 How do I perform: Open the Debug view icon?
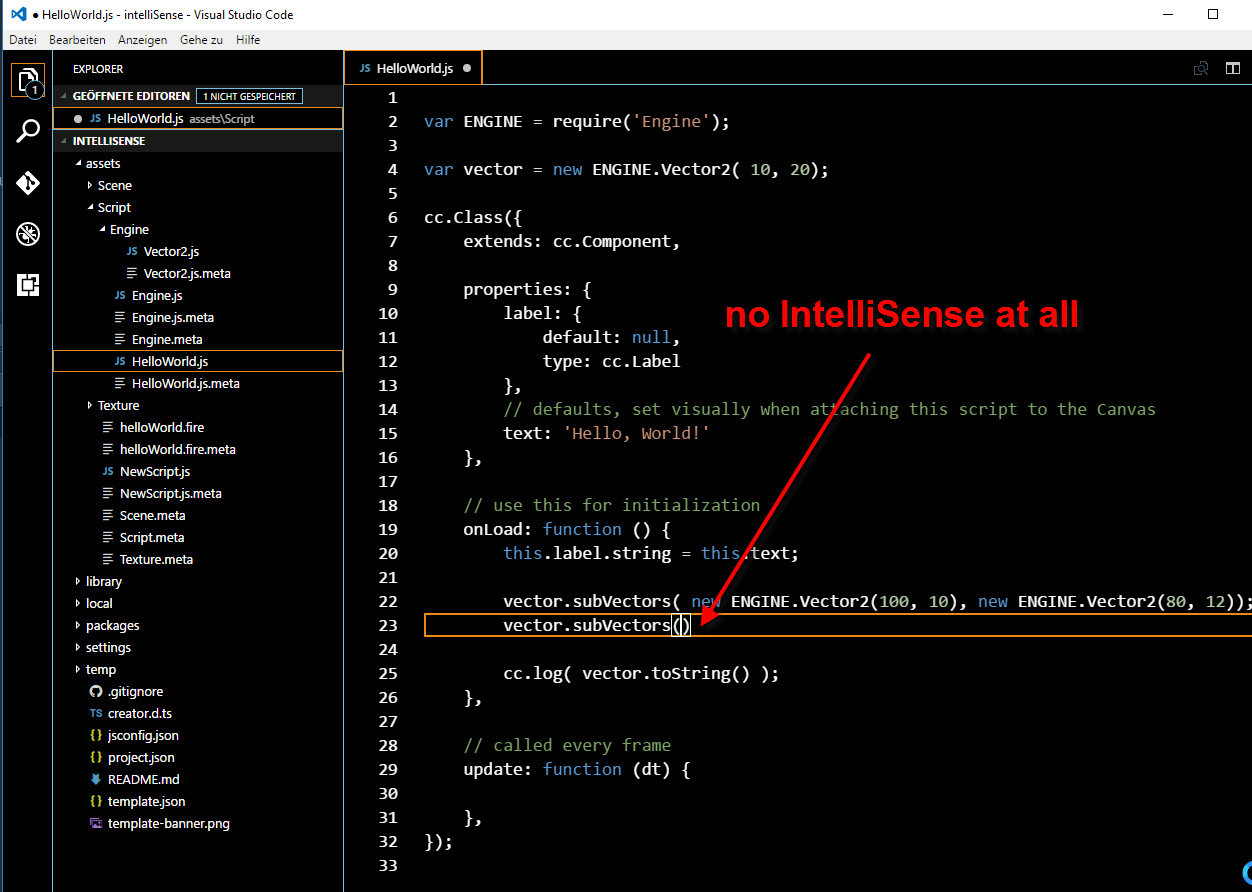pyautogui.click(x=27, y=234)
